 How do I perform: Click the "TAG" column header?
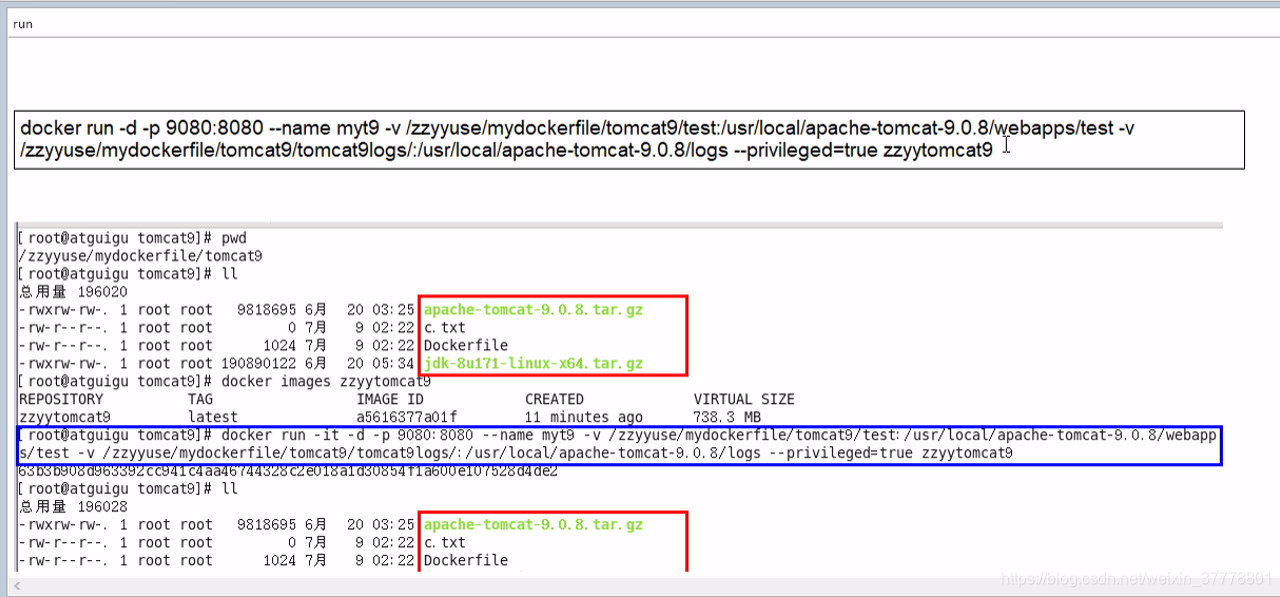200,399
